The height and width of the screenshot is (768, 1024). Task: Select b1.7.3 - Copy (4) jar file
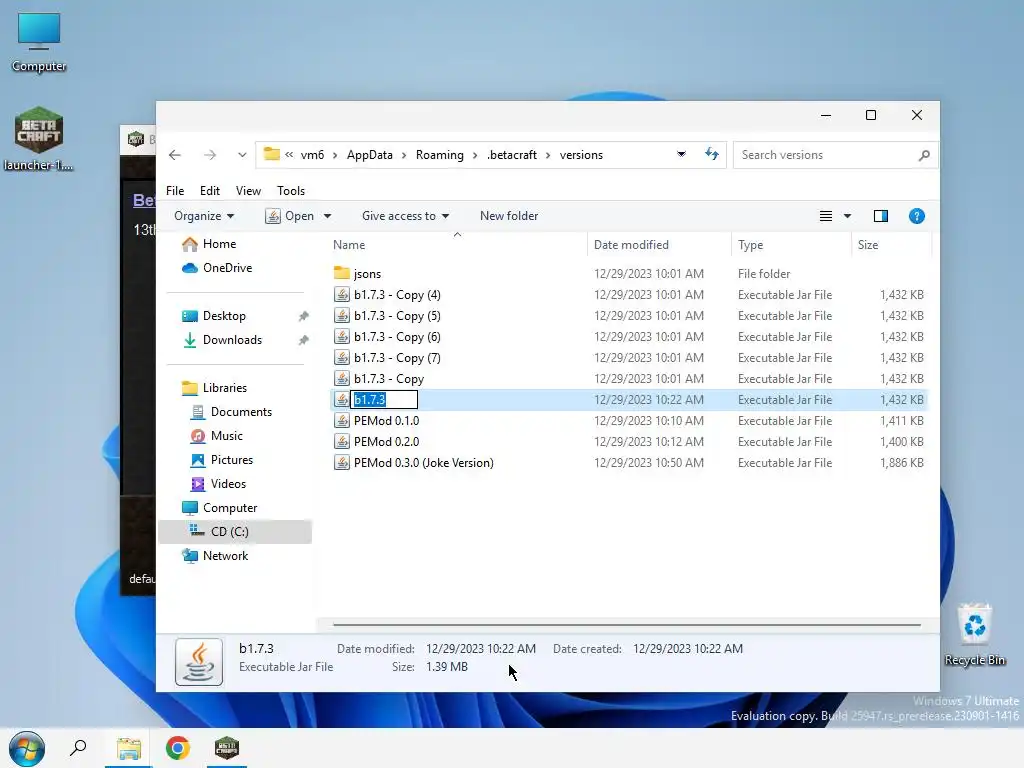[397, 295]
